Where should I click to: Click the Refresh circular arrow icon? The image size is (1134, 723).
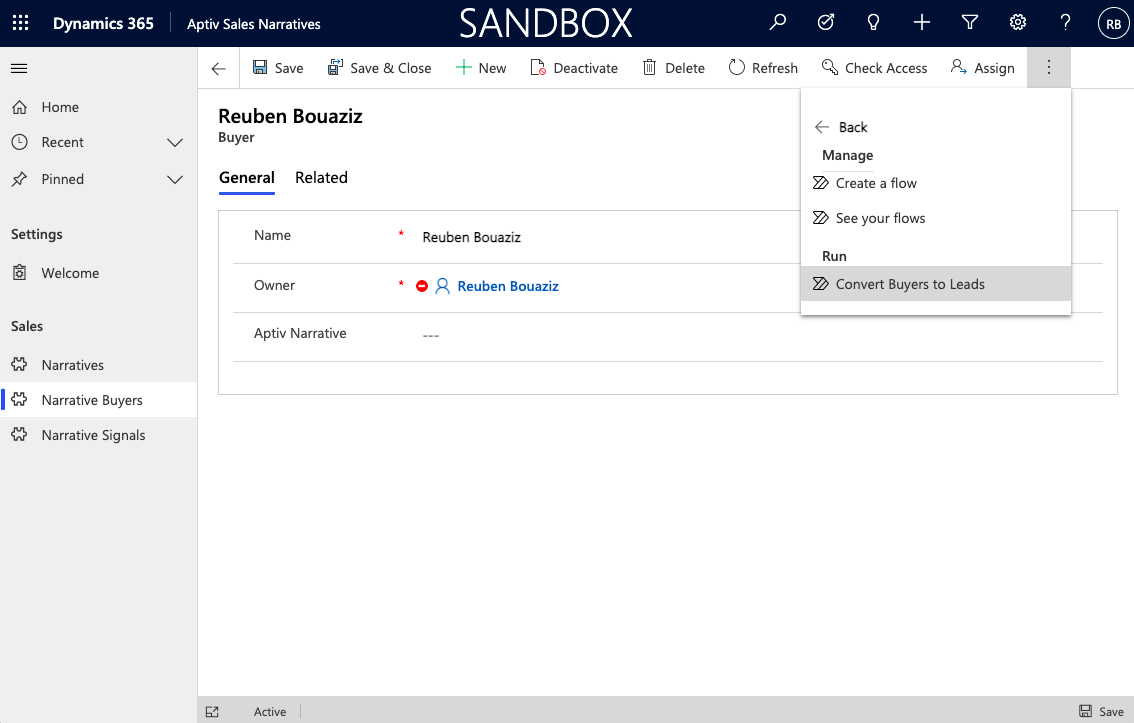pyautogui.click(x=736, y=67)
